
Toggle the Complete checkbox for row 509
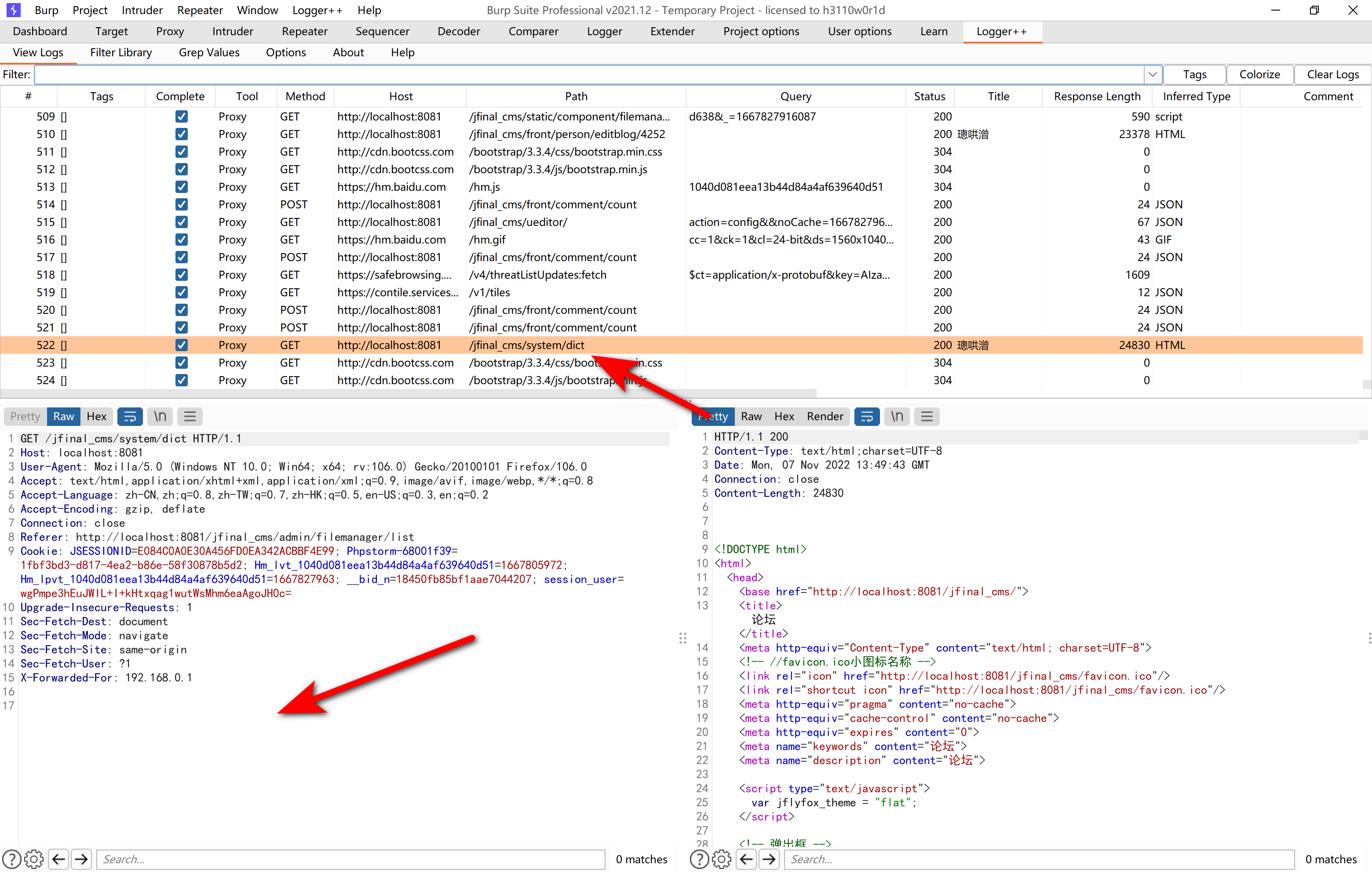tap(181, 116)
